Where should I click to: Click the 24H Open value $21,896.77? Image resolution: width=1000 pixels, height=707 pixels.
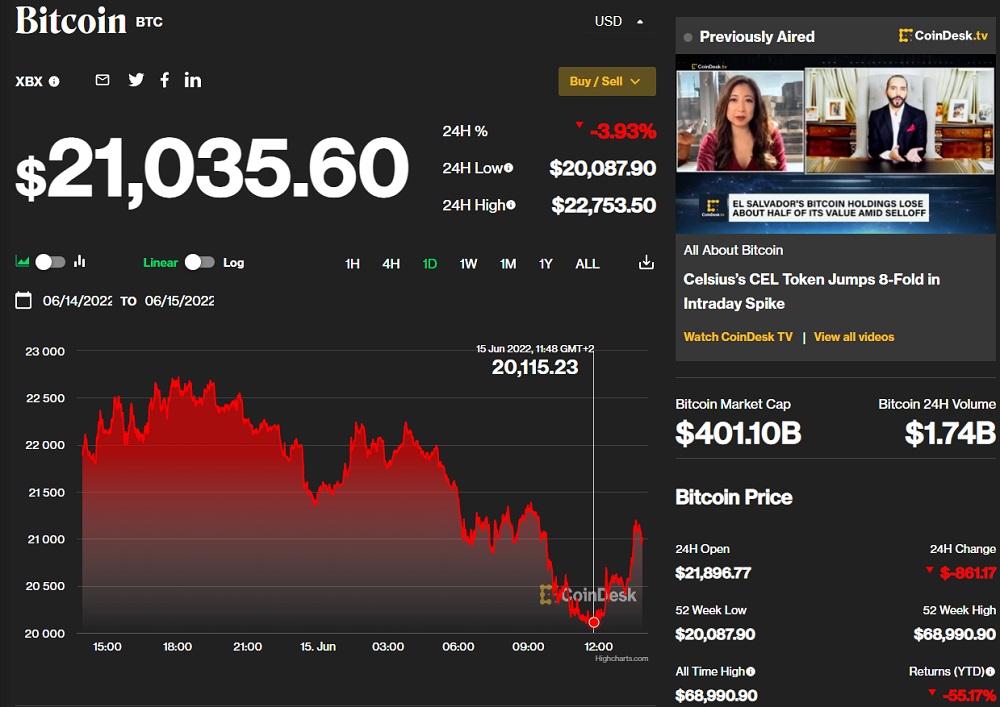[x=713, y=572]
